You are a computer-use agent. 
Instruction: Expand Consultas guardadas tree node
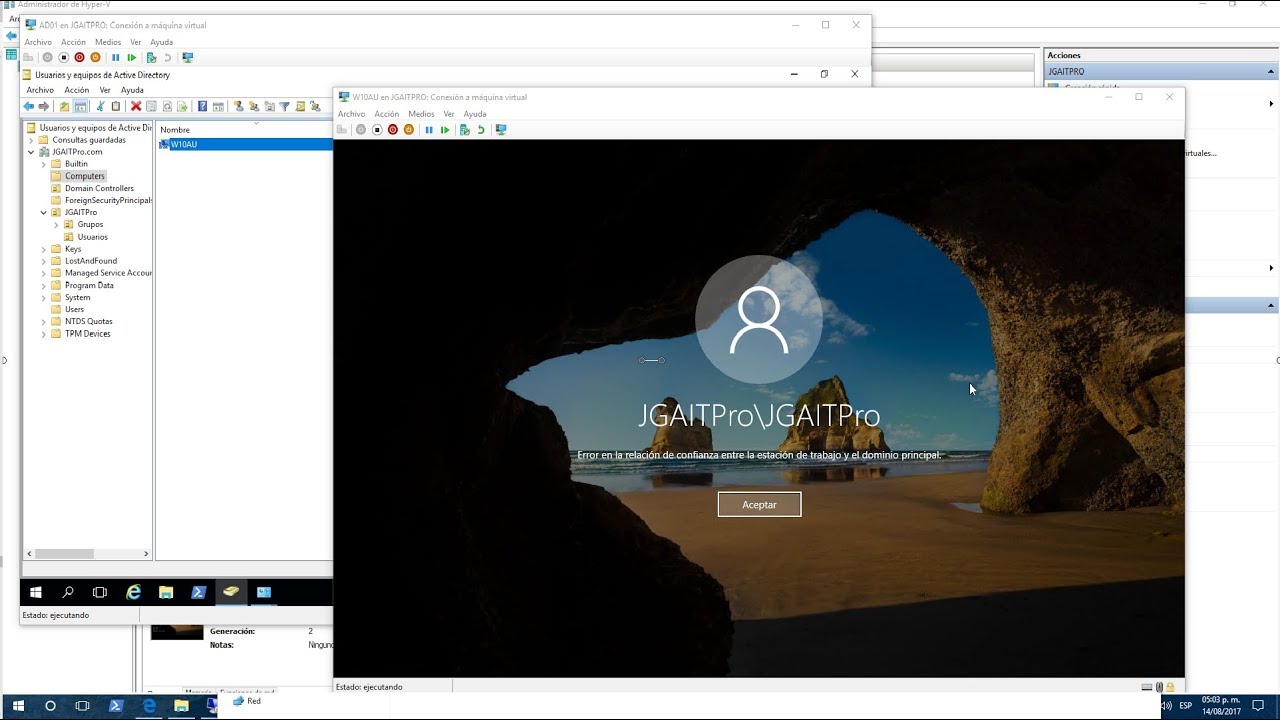pyautogui.click(x=31, y=140)
